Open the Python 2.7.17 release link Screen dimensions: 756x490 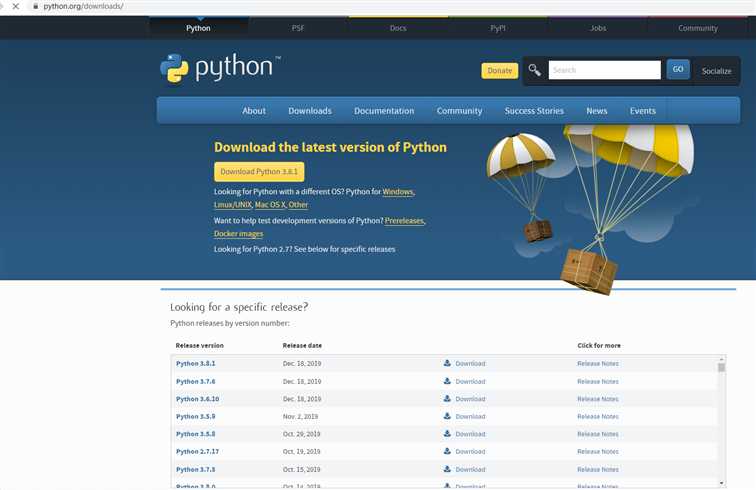(198, 451)
